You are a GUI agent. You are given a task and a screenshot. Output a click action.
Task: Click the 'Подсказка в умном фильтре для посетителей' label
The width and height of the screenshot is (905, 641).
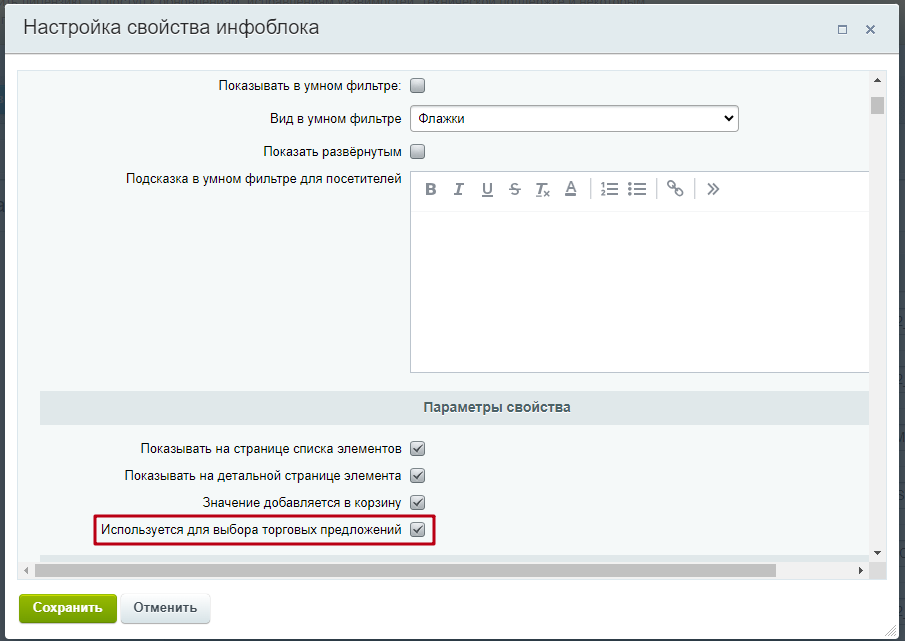tap(264, 179)
